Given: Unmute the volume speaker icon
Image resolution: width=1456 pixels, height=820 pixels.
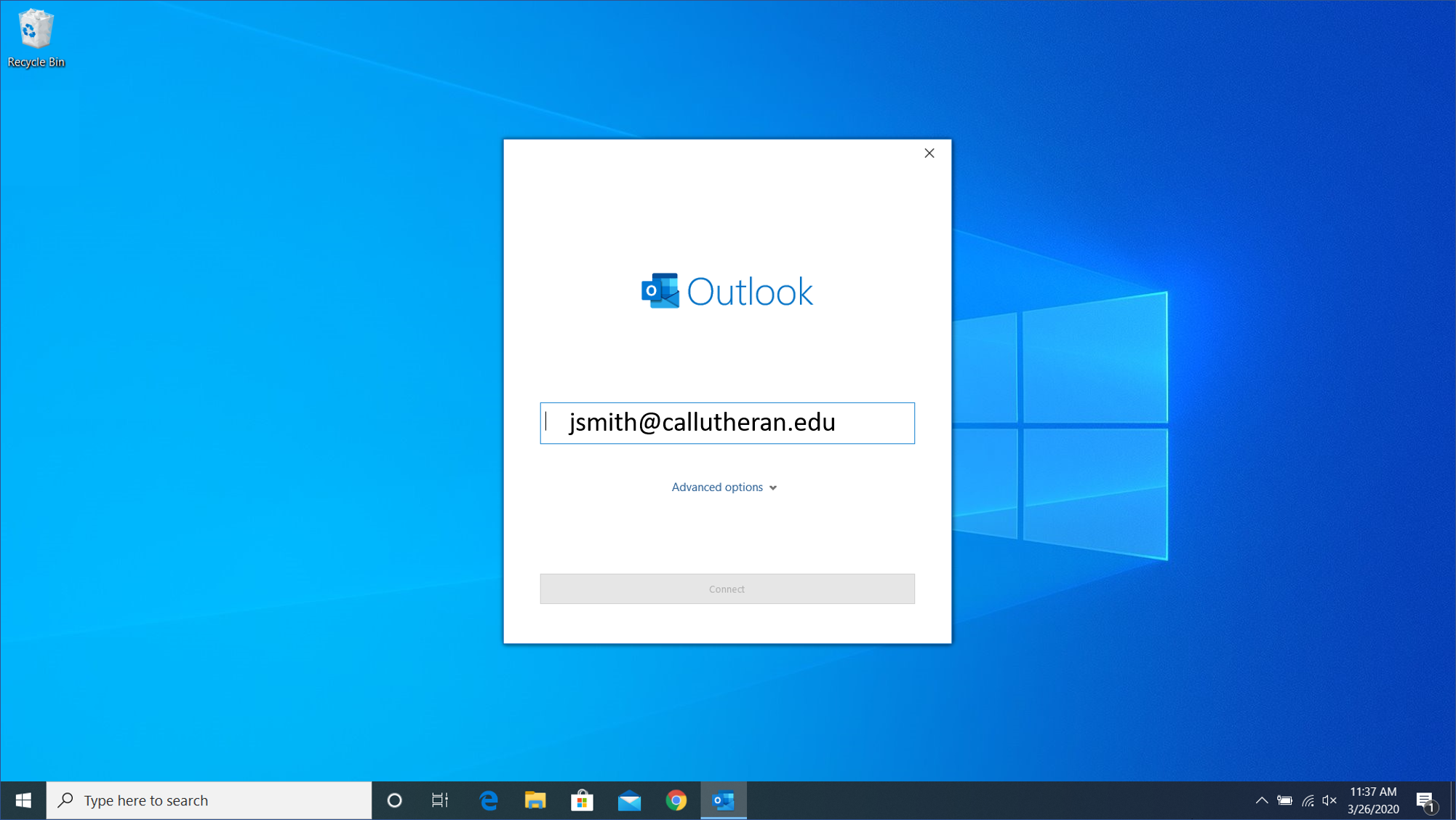Looking at the screenshot, I should (1329, 800).
